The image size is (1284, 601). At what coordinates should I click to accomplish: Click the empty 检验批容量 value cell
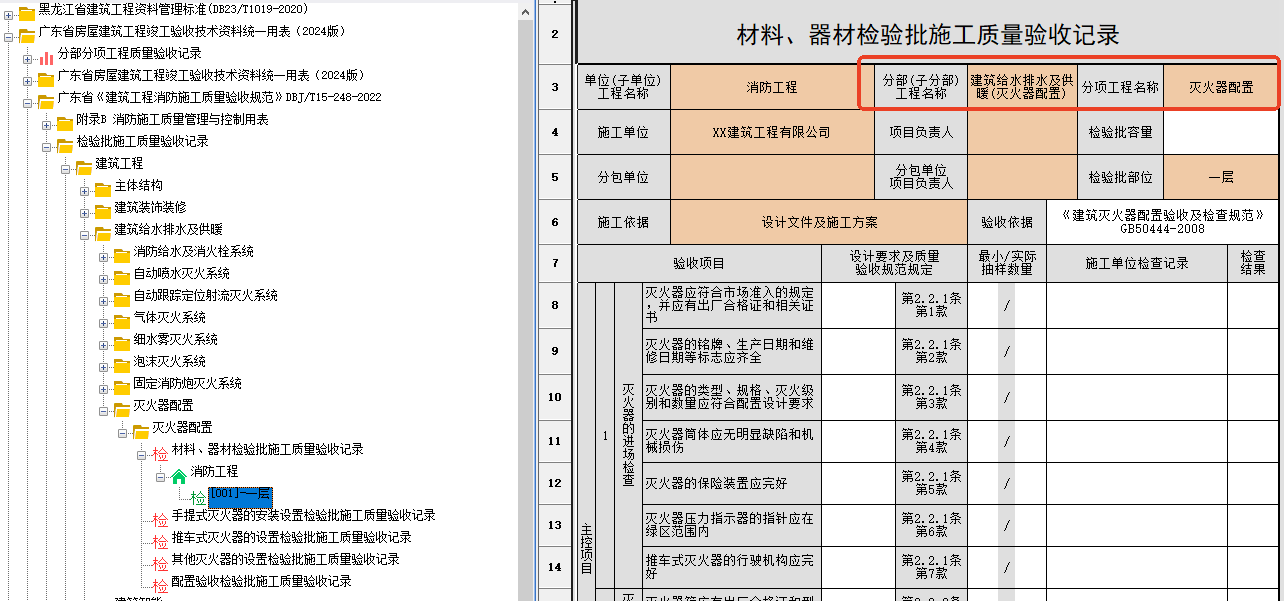(1222, 132)
